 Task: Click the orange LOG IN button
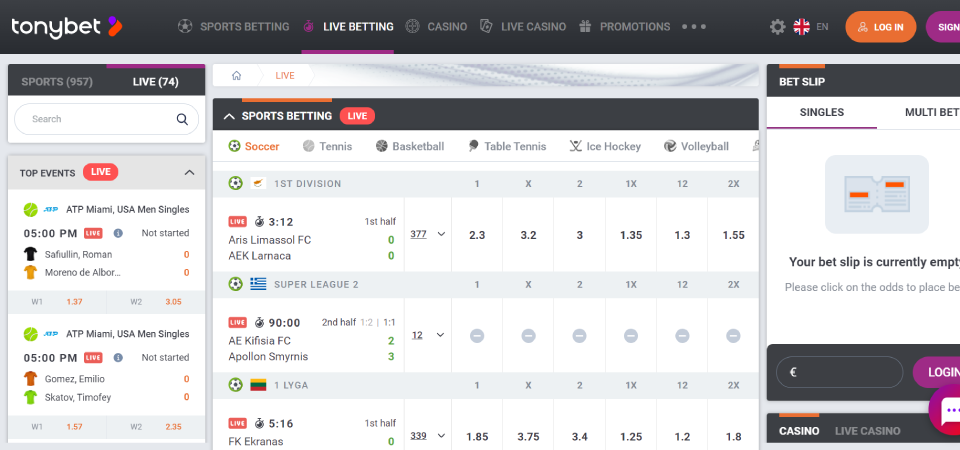pos(880,27)
